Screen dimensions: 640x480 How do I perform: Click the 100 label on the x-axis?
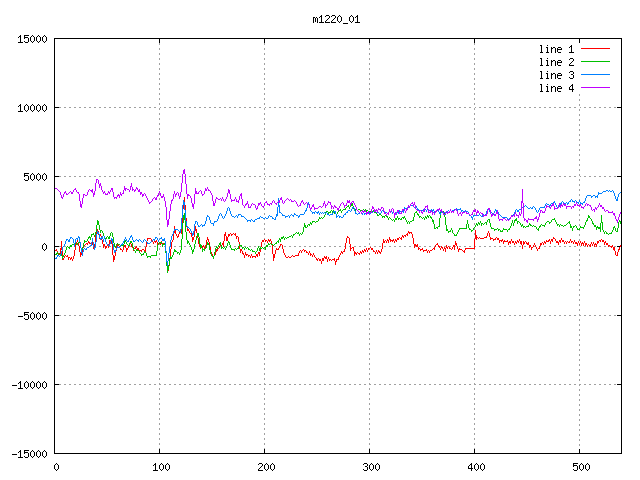160,467
